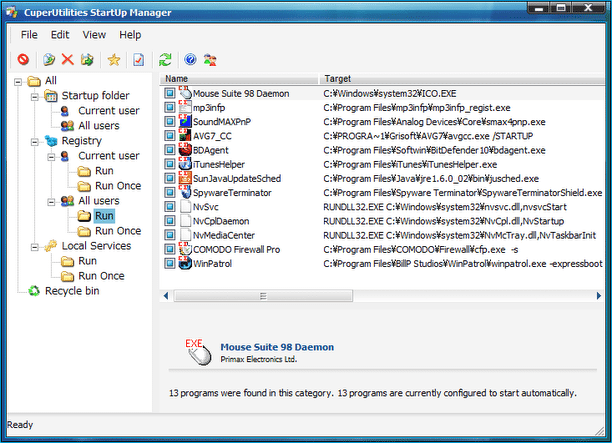Collapse the All root tree node
Screen dimensions: 612x443
[x=18, y=82]
